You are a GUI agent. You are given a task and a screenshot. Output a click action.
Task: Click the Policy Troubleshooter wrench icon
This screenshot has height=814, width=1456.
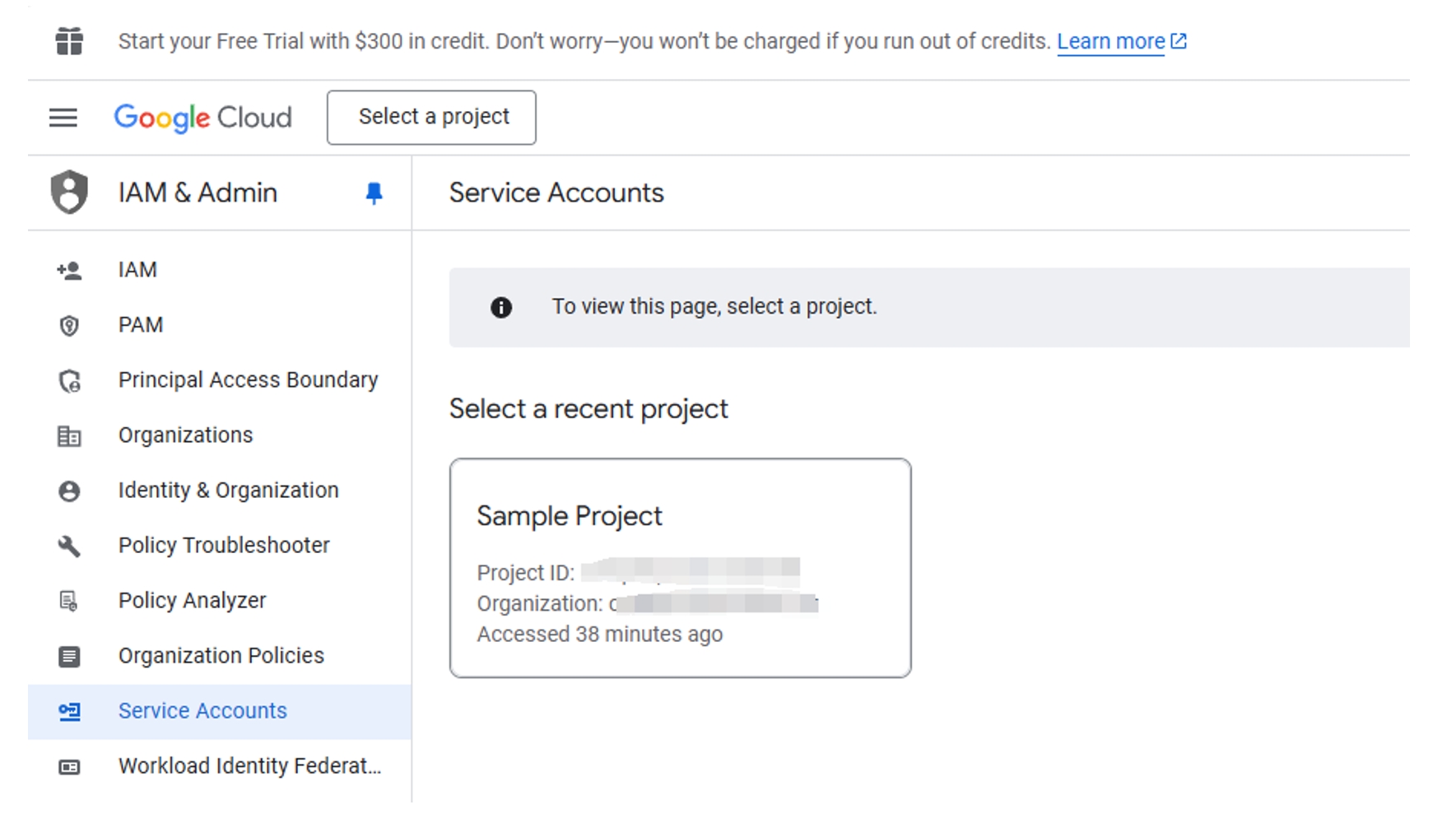69,546
